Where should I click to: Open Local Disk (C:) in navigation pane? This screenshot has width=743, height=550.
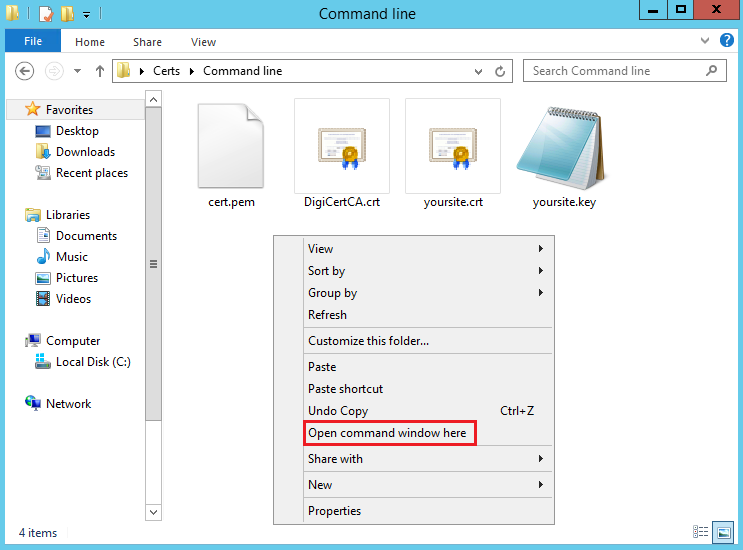(92, 362)
